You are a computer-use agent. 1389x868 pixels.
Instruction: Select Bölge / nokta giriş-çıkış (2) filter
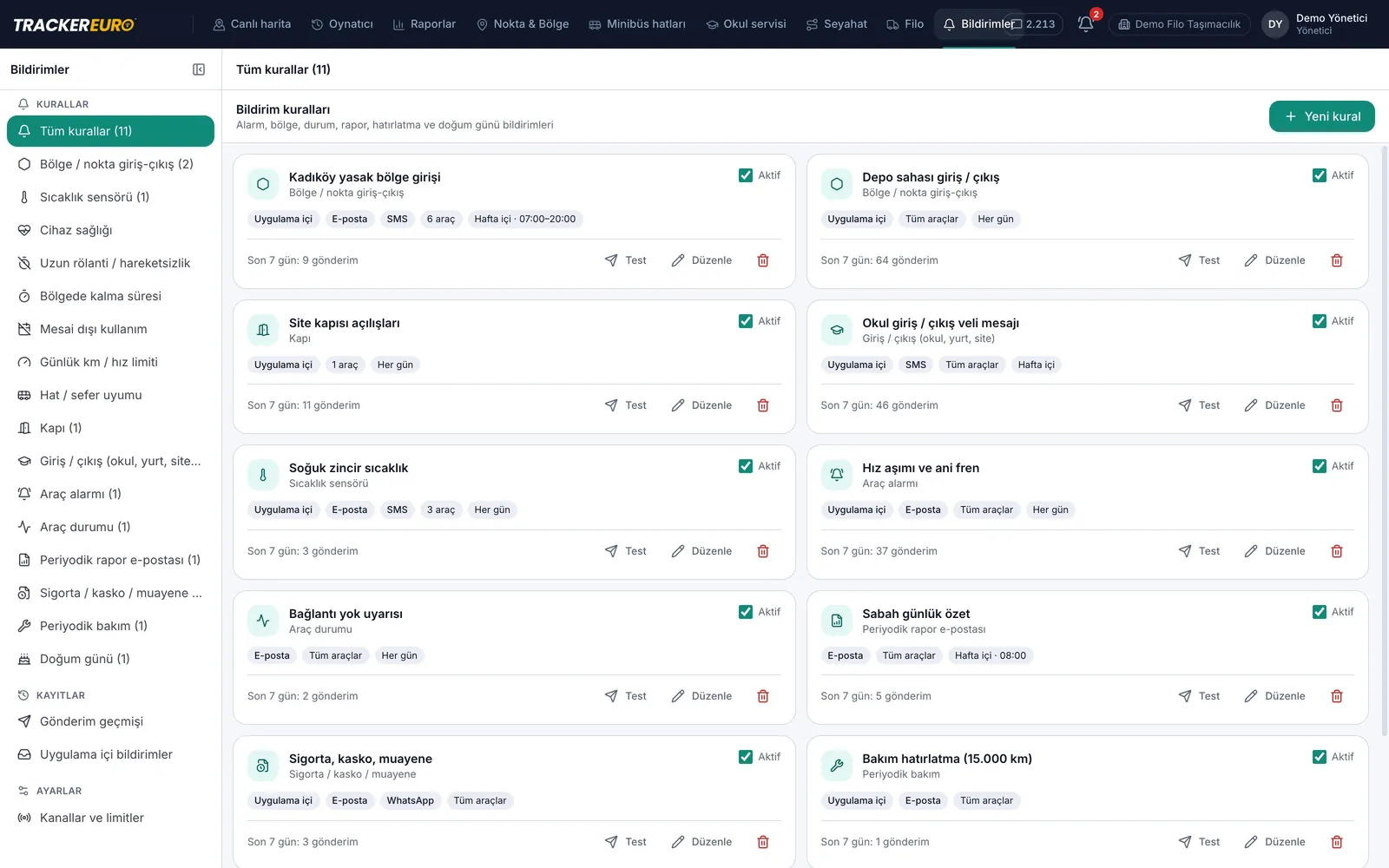coord(110,164)
